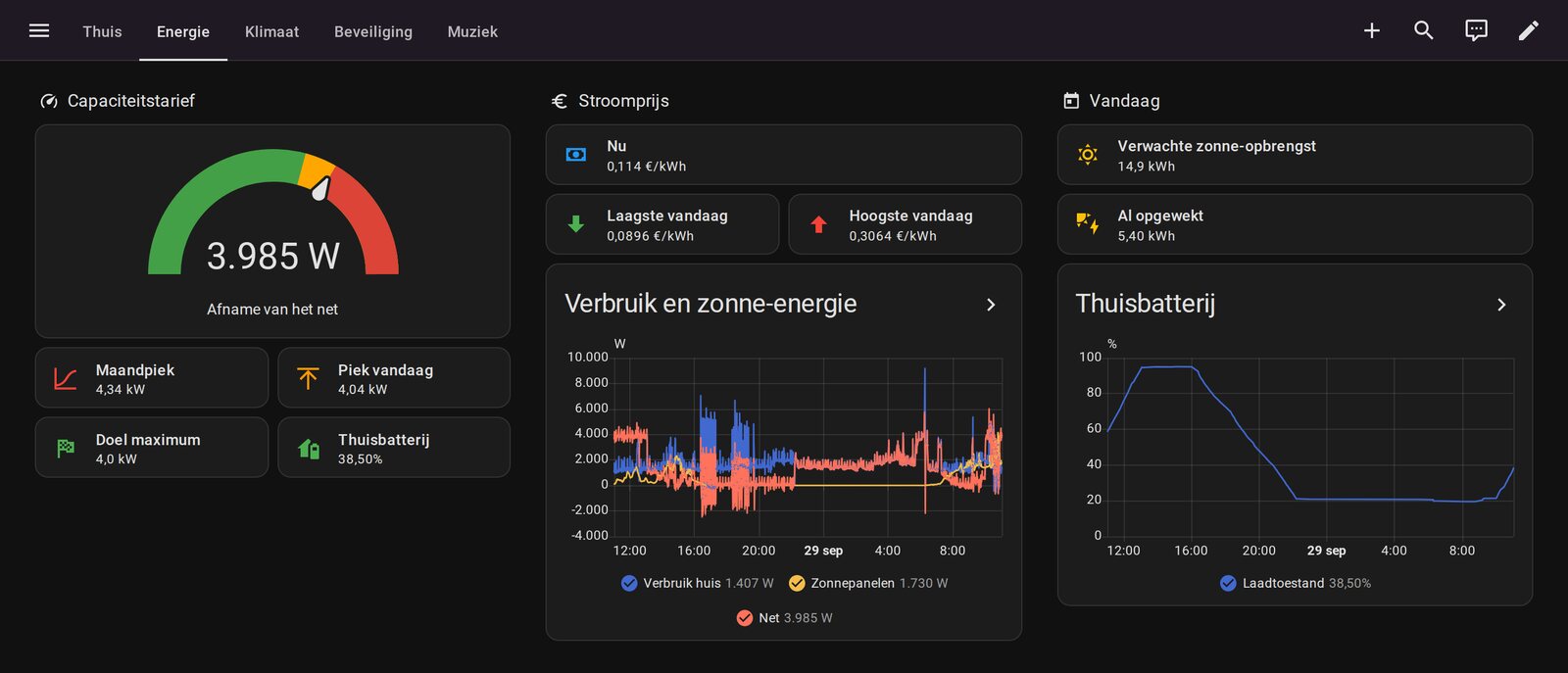The height and width of the screenshot is (673, 1568).
Task: Expand the Verbruik en zonne-energie chevron
Action: pyautogui.click(x=991, y=305)
